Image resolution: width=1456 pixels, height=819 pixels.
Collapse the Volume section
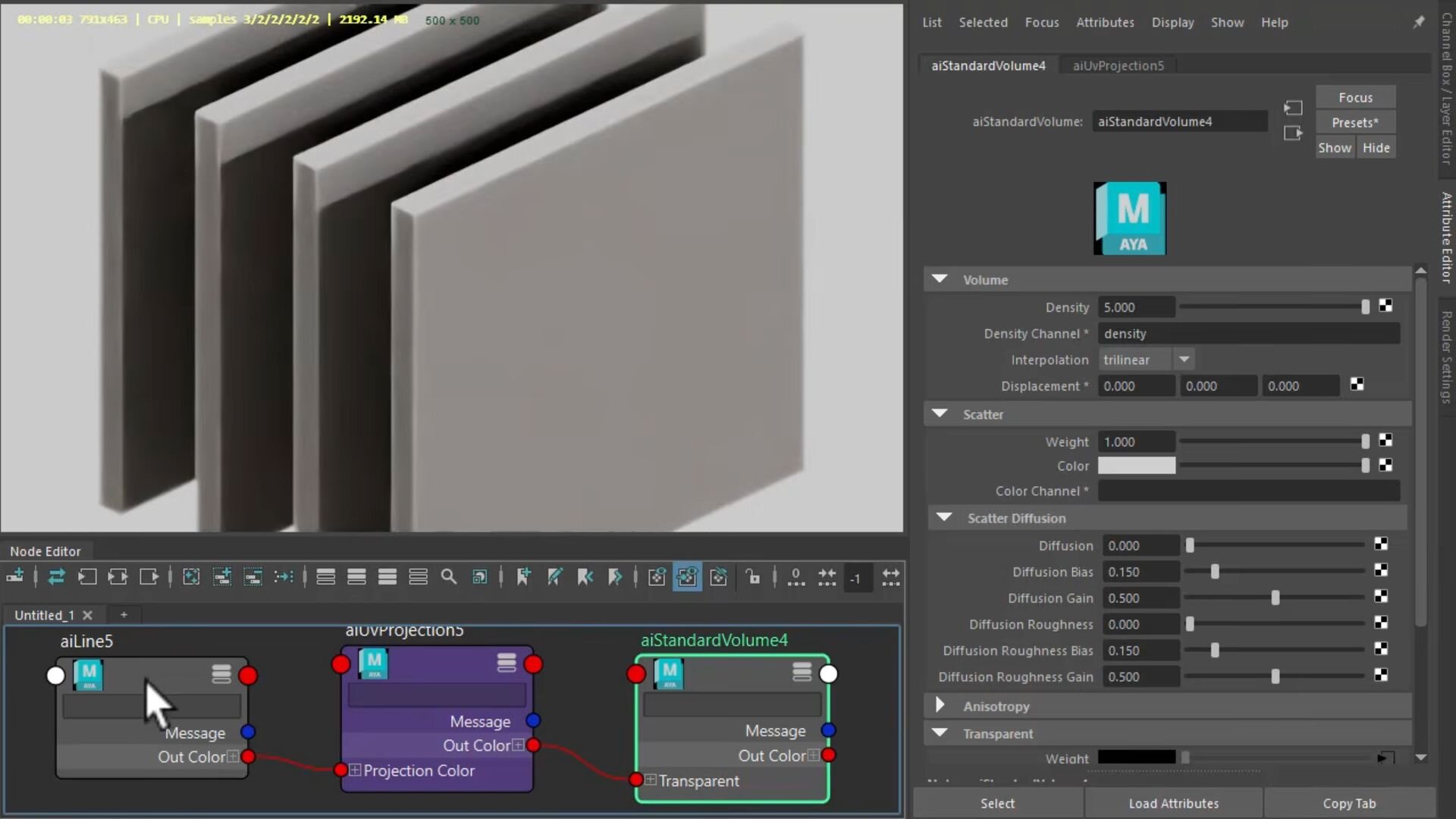pyautogui.click(x=940, y=279)
